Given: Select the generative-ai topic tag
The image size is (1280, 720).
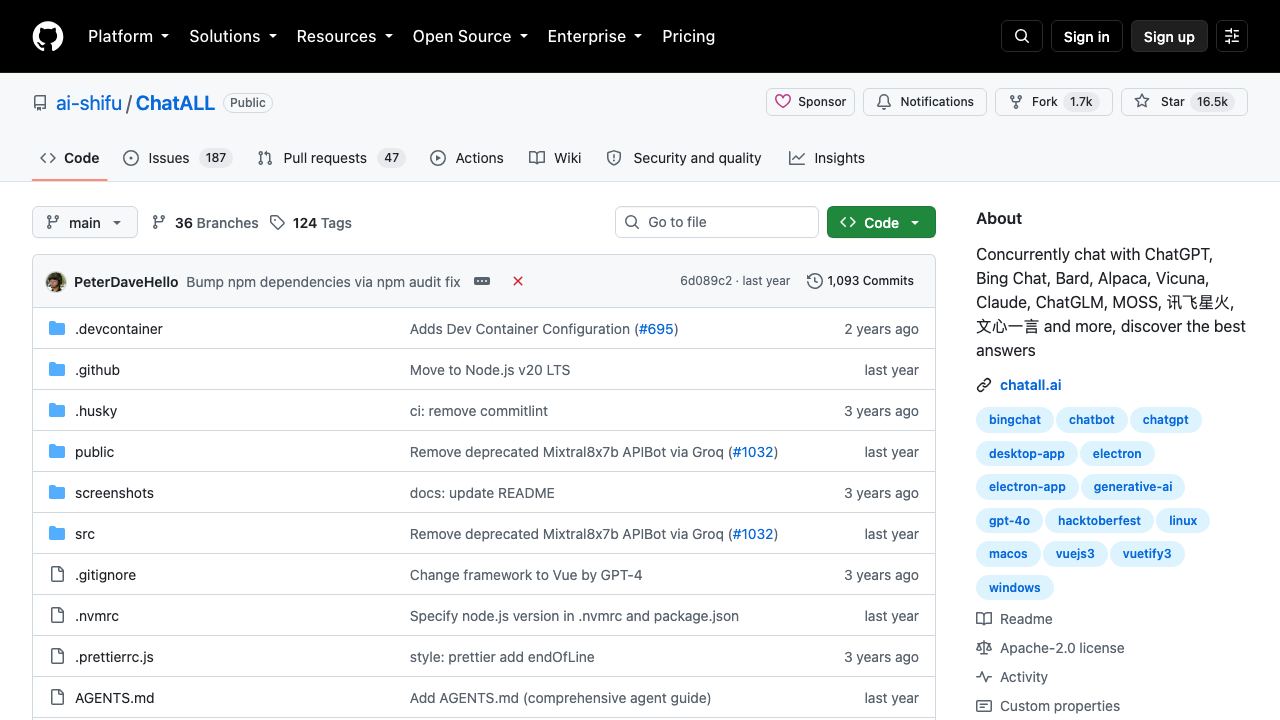Looking at the screenshot, I should click(1133, 487).
